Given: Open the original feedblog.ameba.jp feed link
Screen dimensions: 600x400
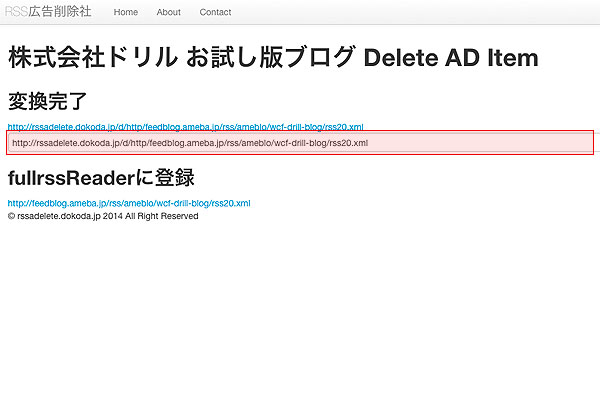Looking at the screenshot, I should pos(129,203).
